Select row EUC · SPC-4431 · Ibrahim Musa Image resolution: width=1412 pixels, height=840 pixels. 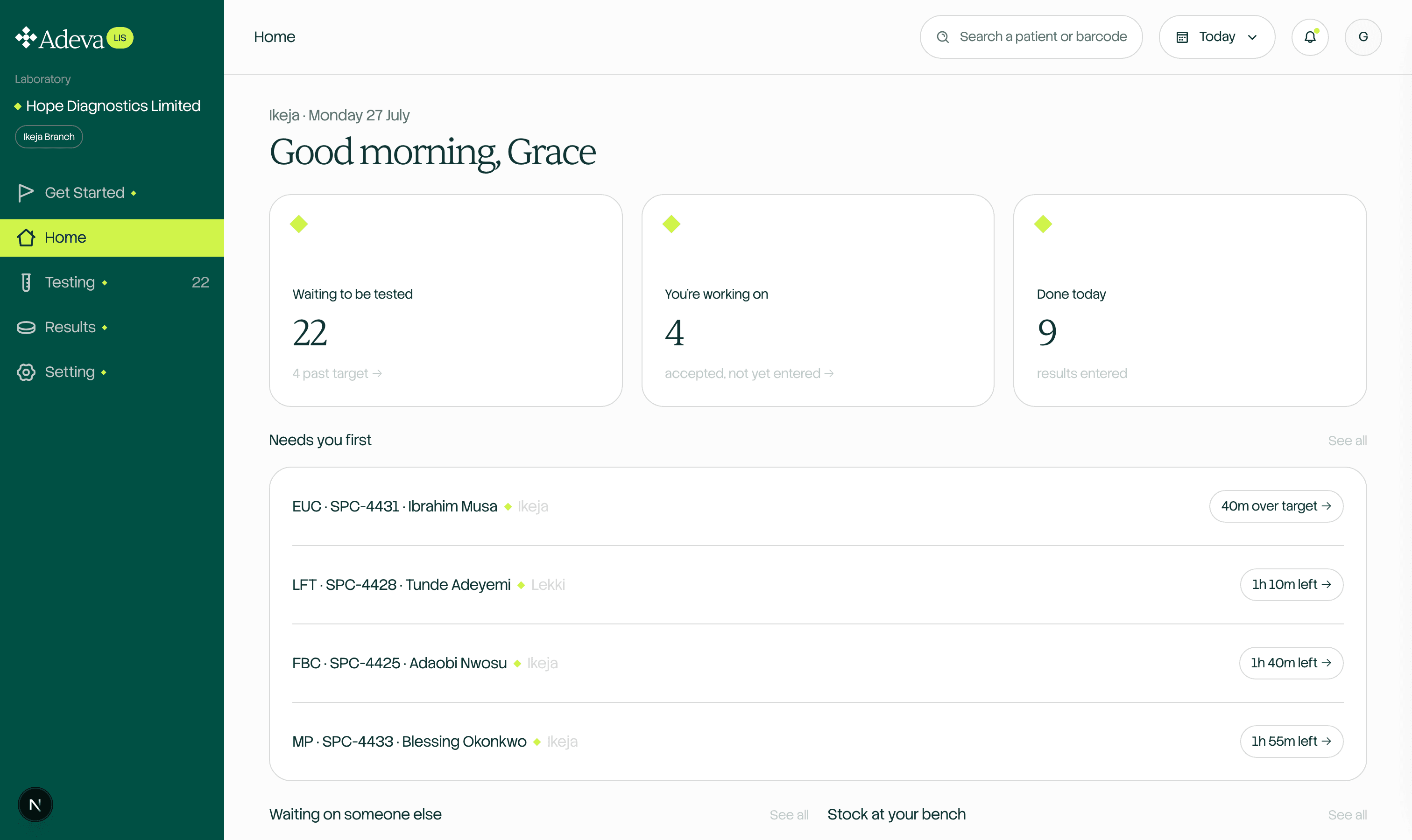(x=818, y=506)
